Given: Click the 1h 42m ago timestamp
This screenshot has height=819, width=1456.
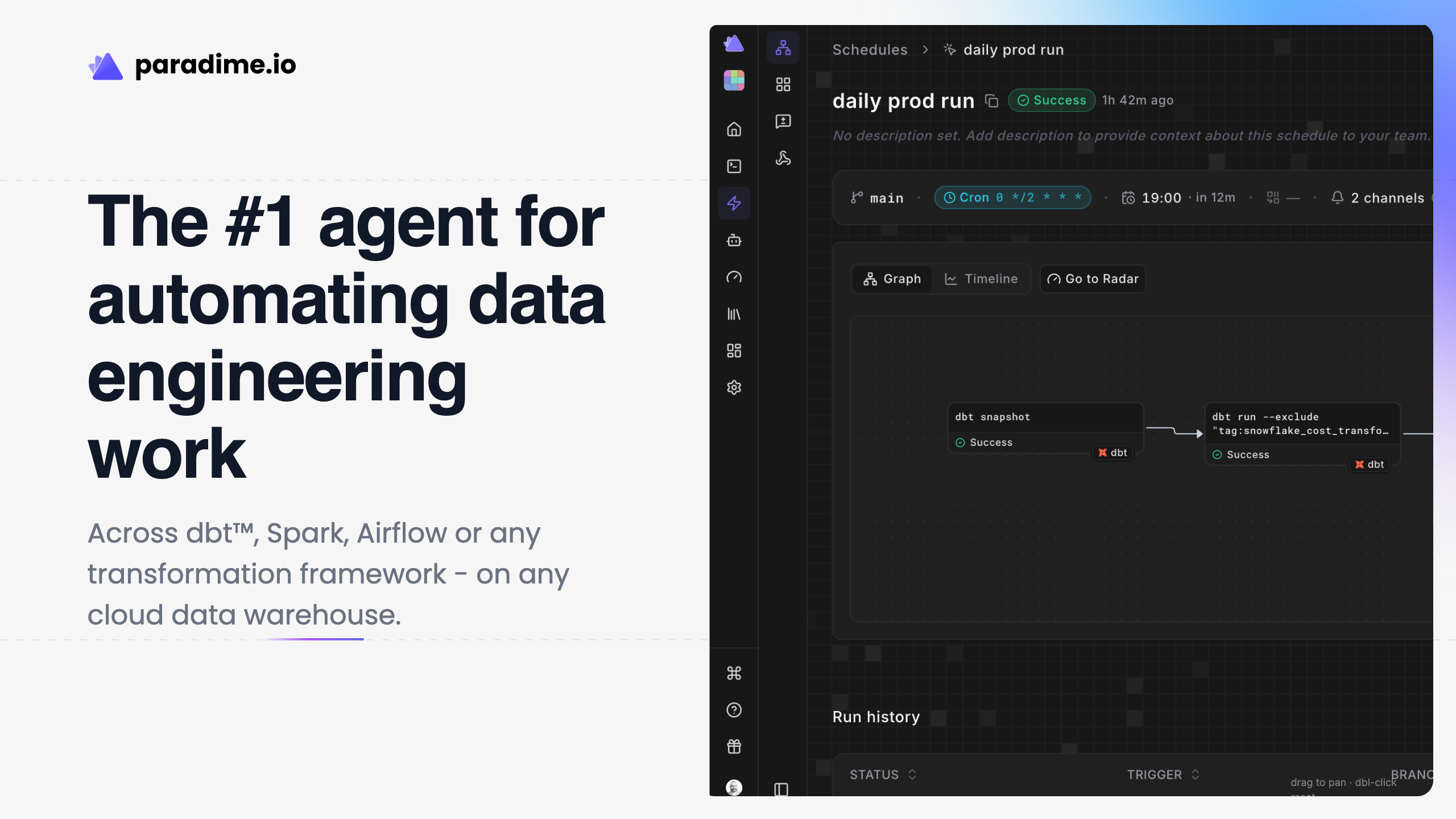Looking at the screenshot, I should tap(1137, 100).
